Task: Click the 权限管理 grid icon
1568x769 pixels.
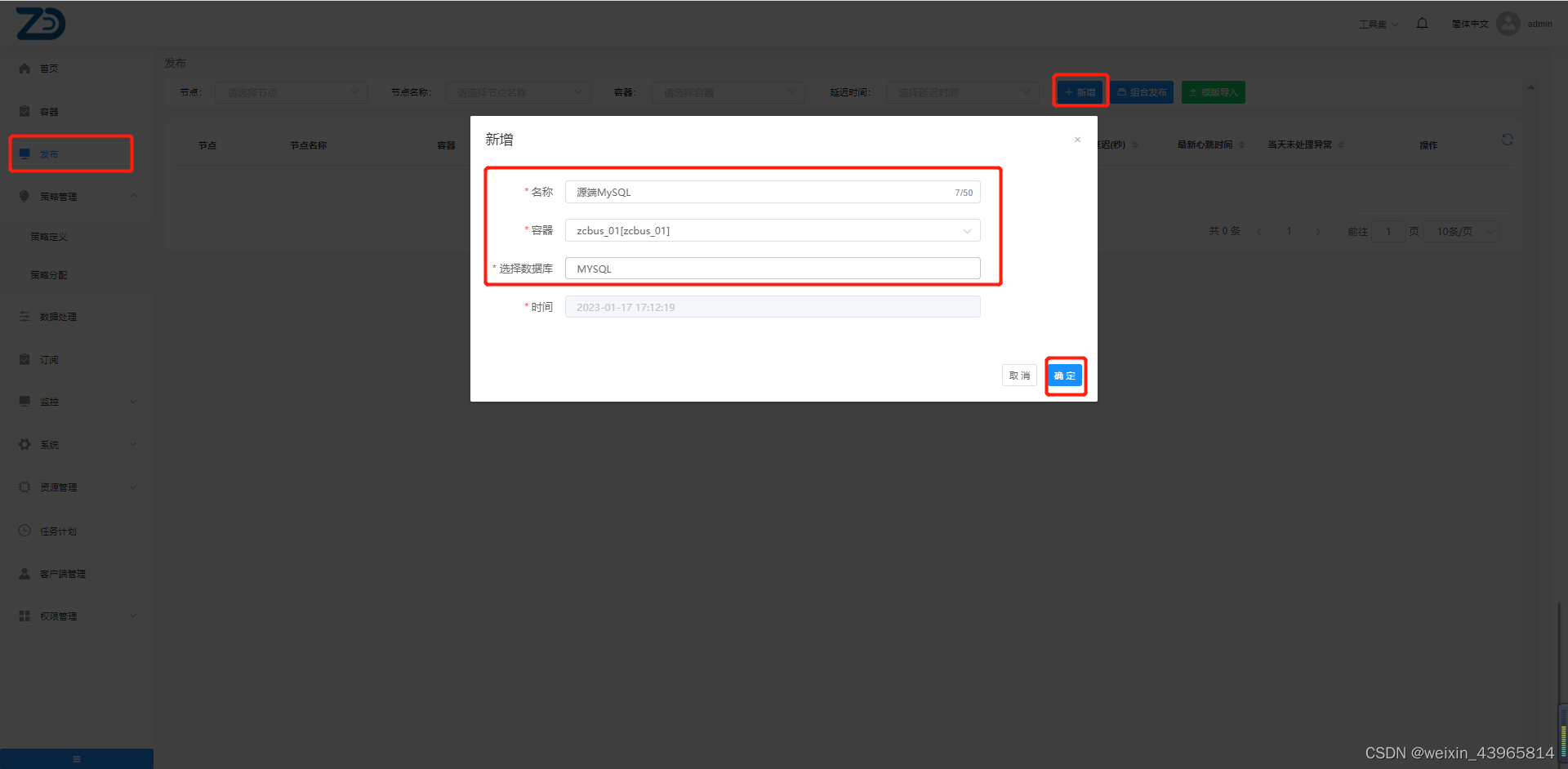Action: 24,616
